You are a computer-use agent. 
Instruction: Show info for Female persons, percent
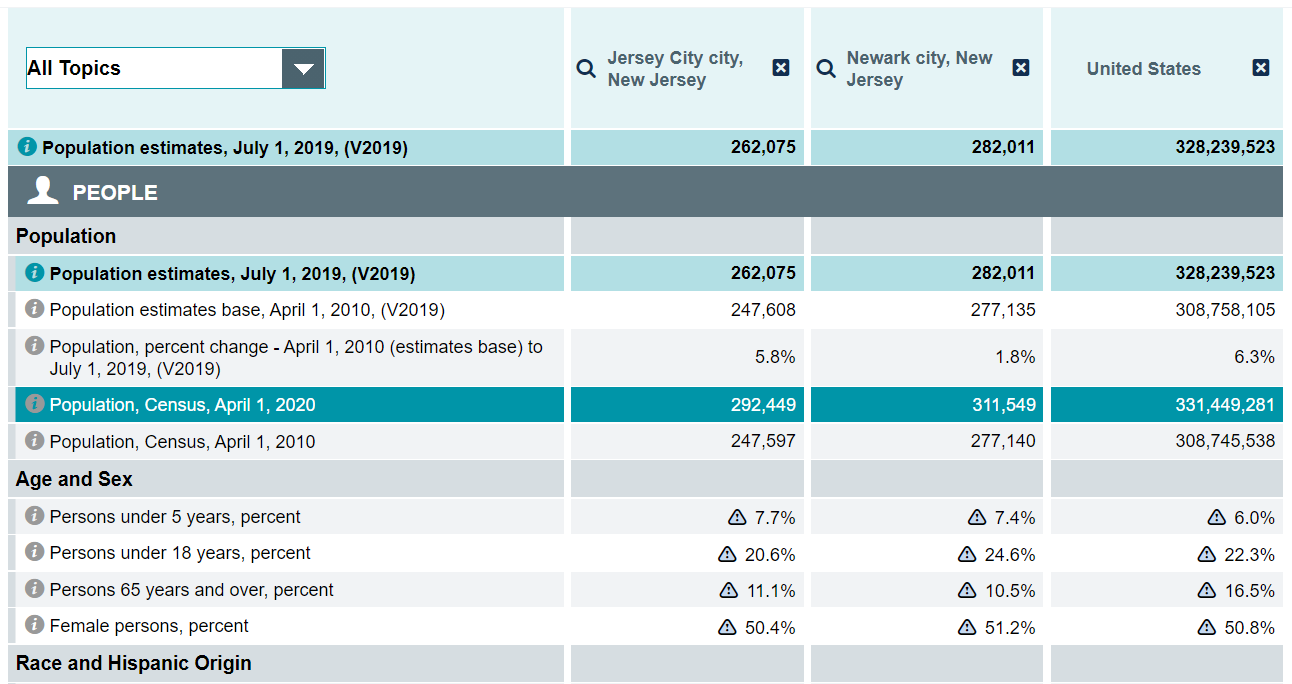point(35,625)
